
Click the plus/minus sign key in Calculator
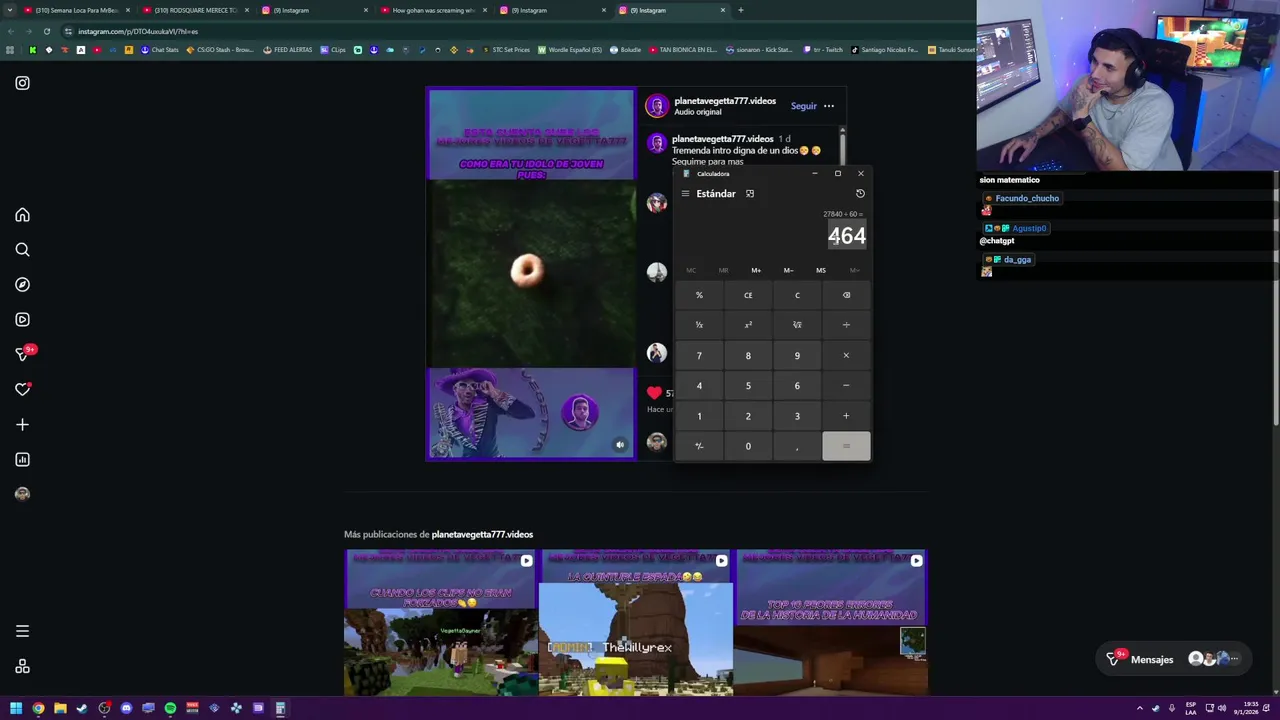tap(699, 446)
